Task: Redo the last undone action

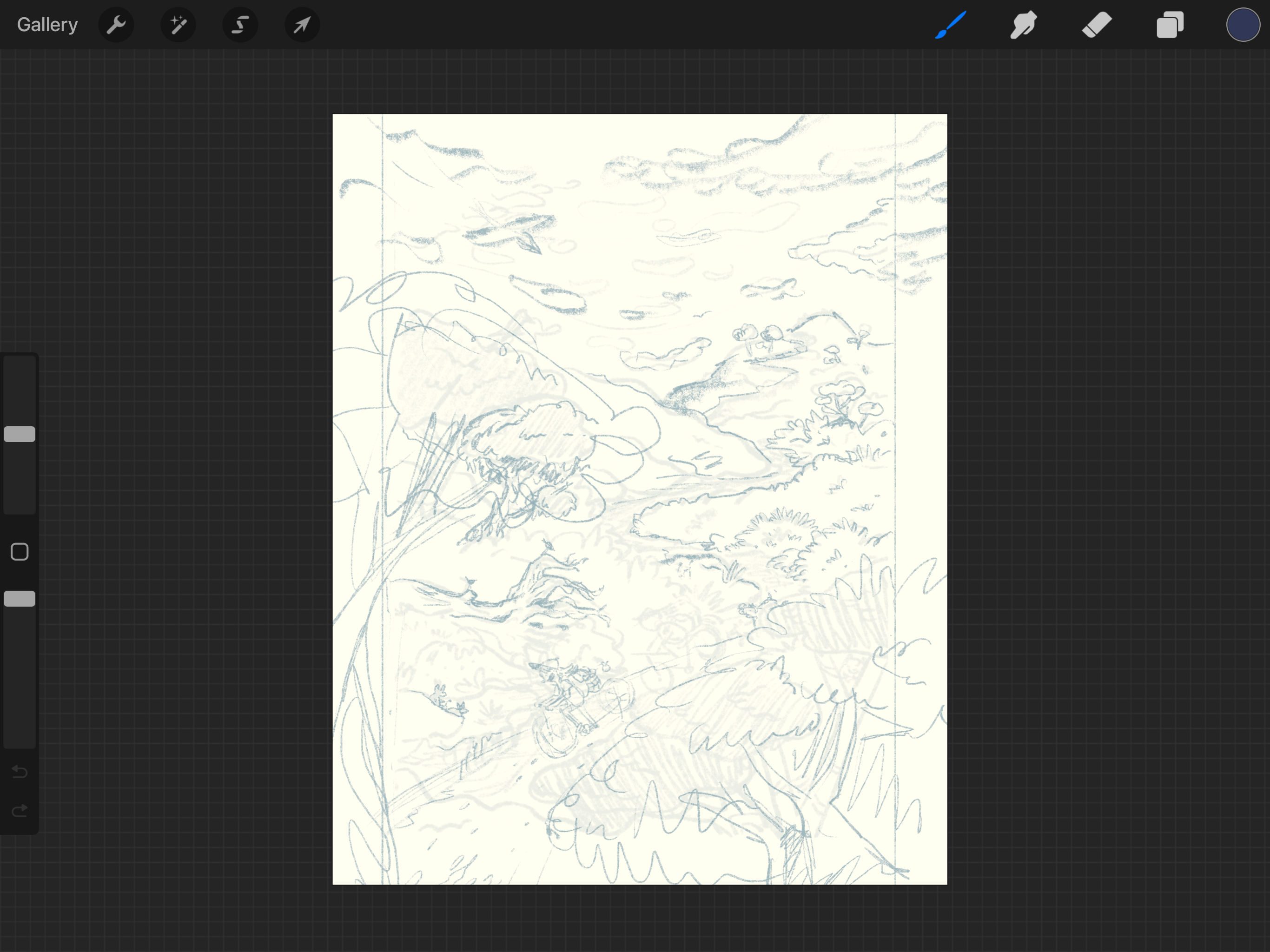Action: (20, 810)
